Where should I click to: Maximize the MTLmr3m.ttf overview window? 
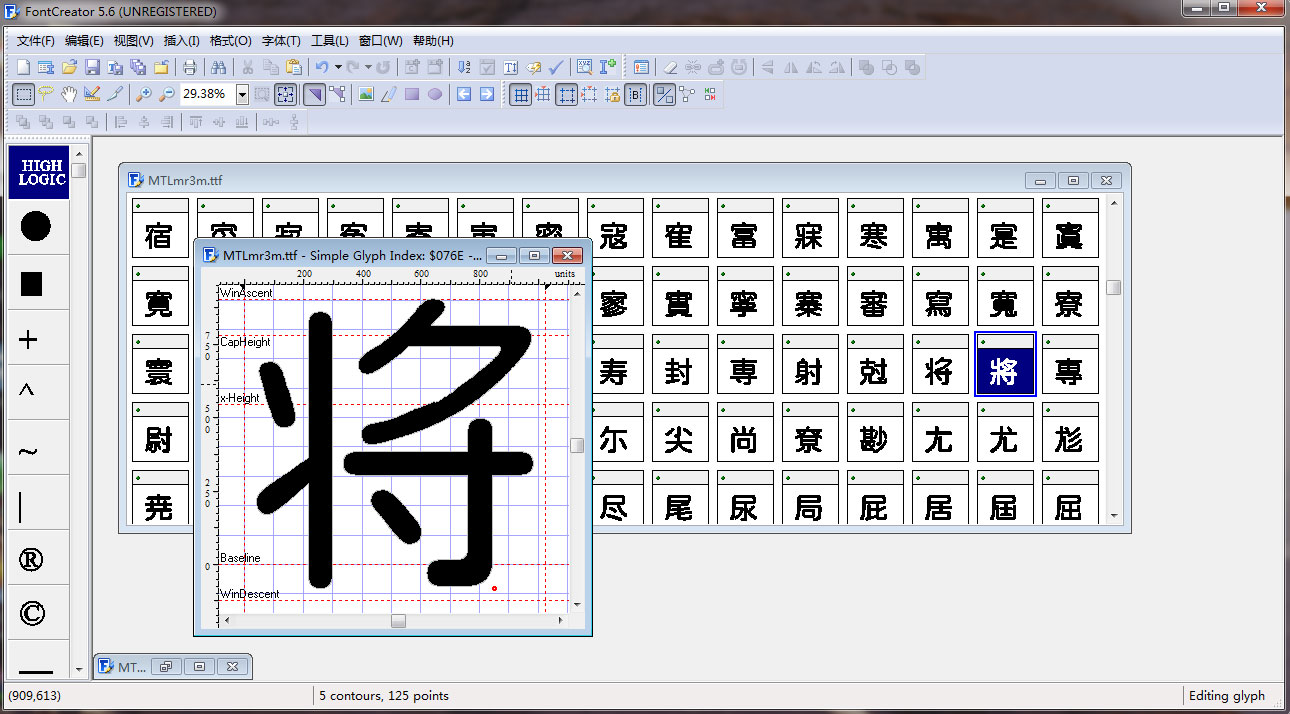click(x=1073, y=181)
